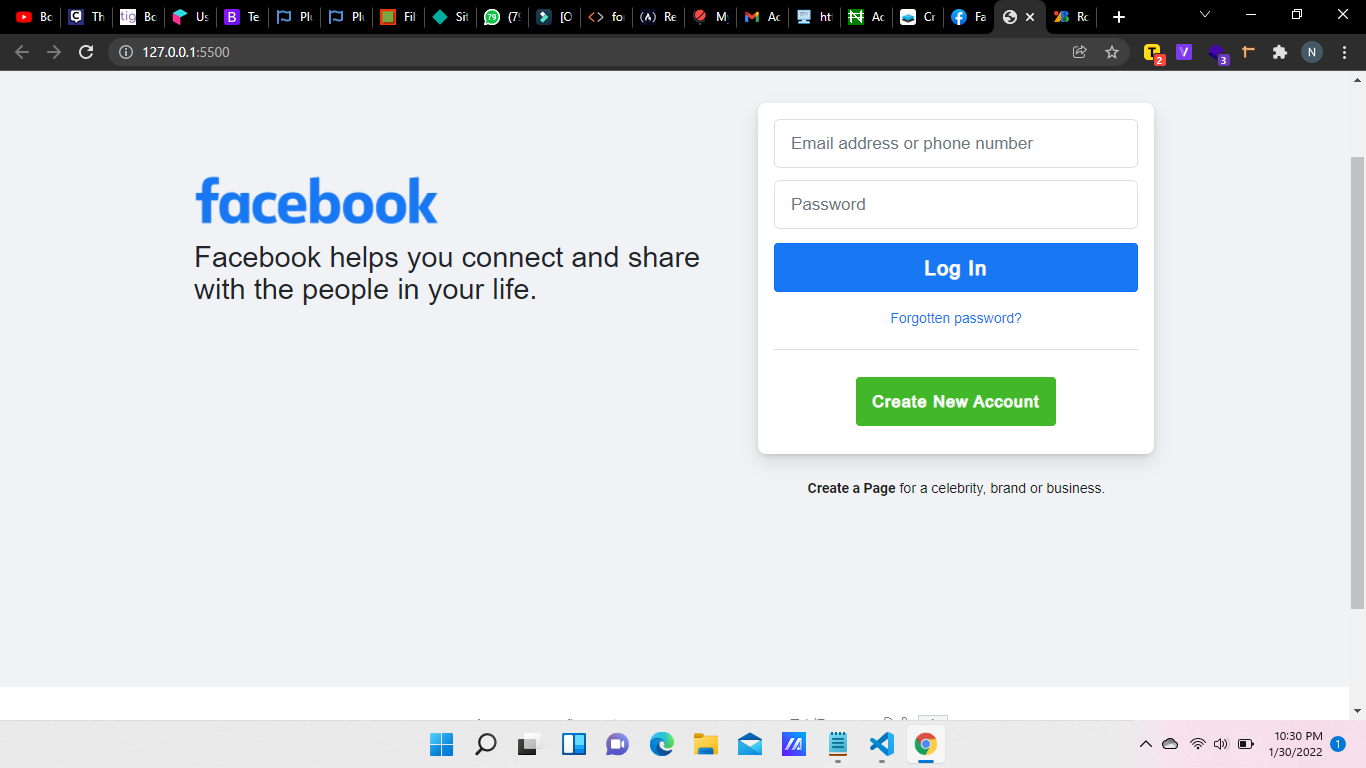Open the extensions puzzle icon

coord(1280,52)
